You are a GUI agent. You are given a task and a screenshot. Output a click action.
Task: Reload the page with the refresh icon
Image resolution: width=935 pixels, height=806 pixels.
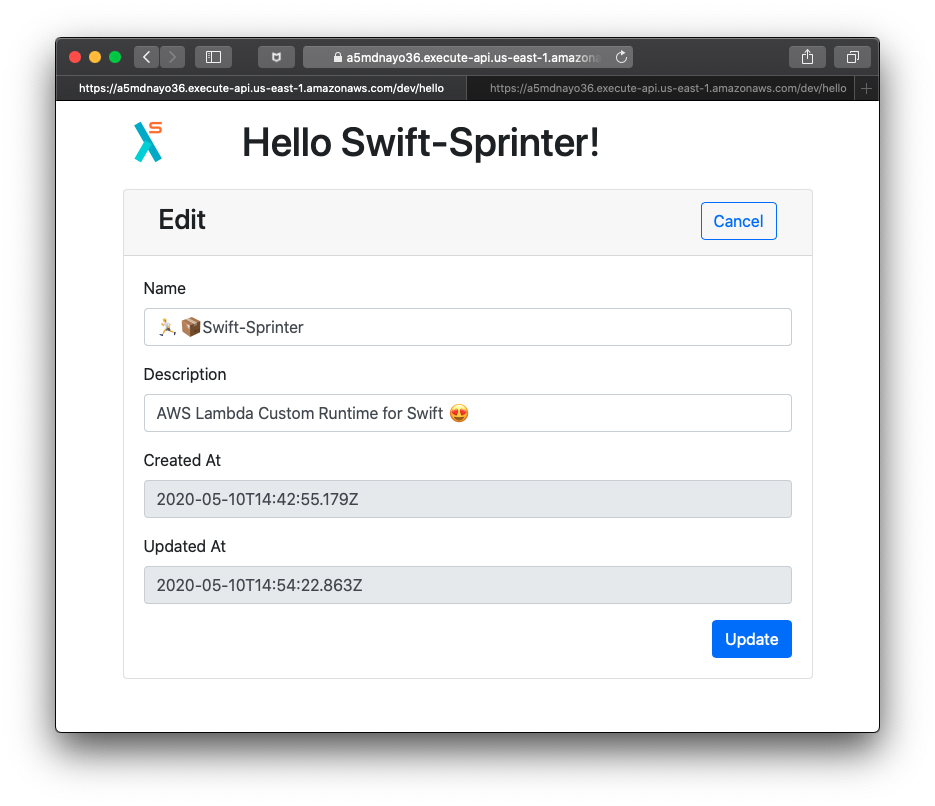point(621,57)
